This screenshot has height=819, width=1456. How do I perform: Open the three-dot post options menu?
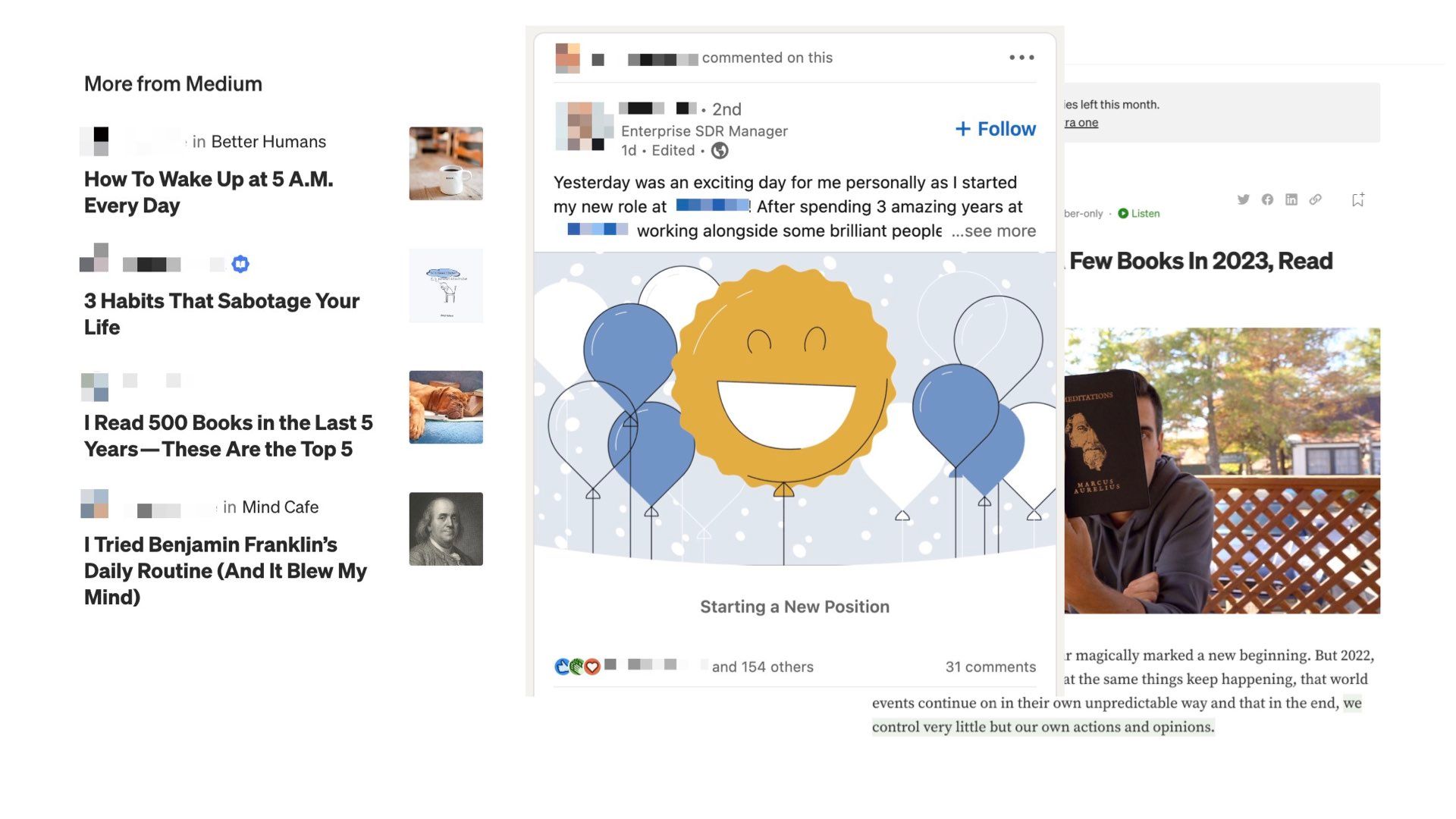pos(1021,58)
